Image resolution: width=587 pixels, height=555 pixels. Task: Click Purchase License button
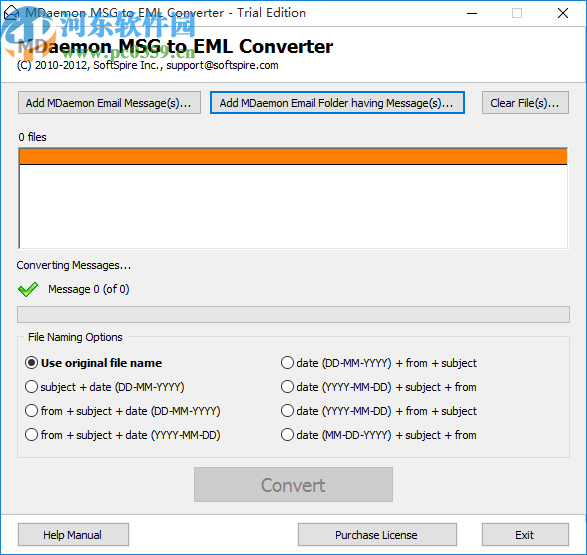[x=377, y=535]
